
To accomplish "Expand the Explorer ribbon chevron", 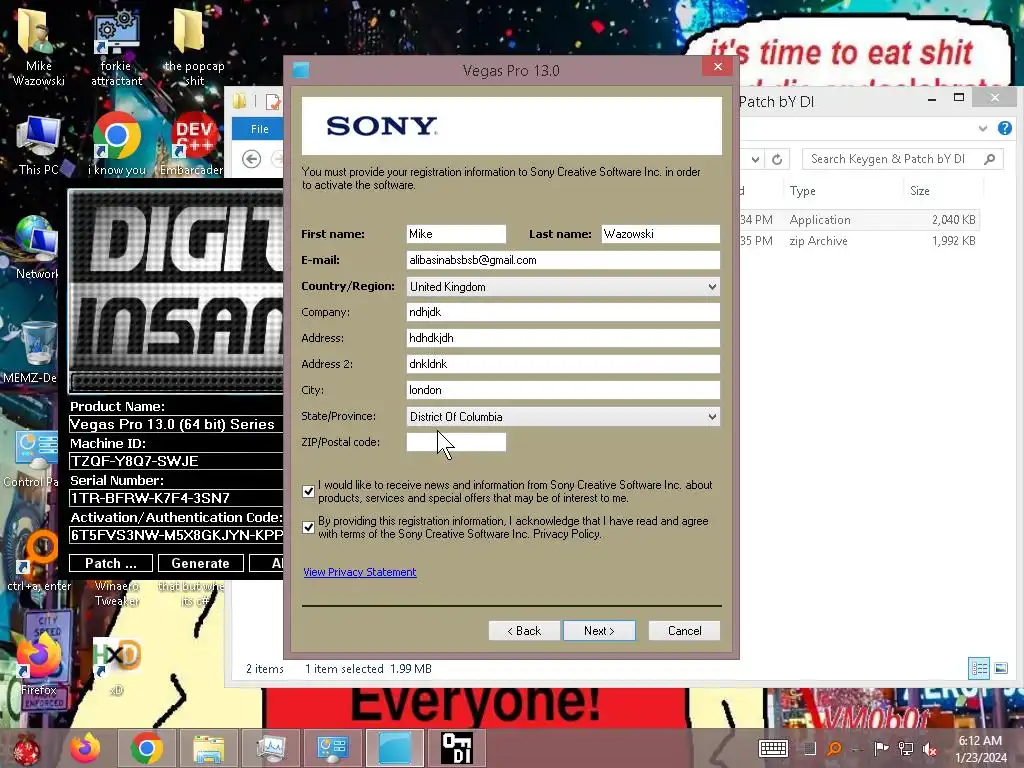I will (982, 129).
